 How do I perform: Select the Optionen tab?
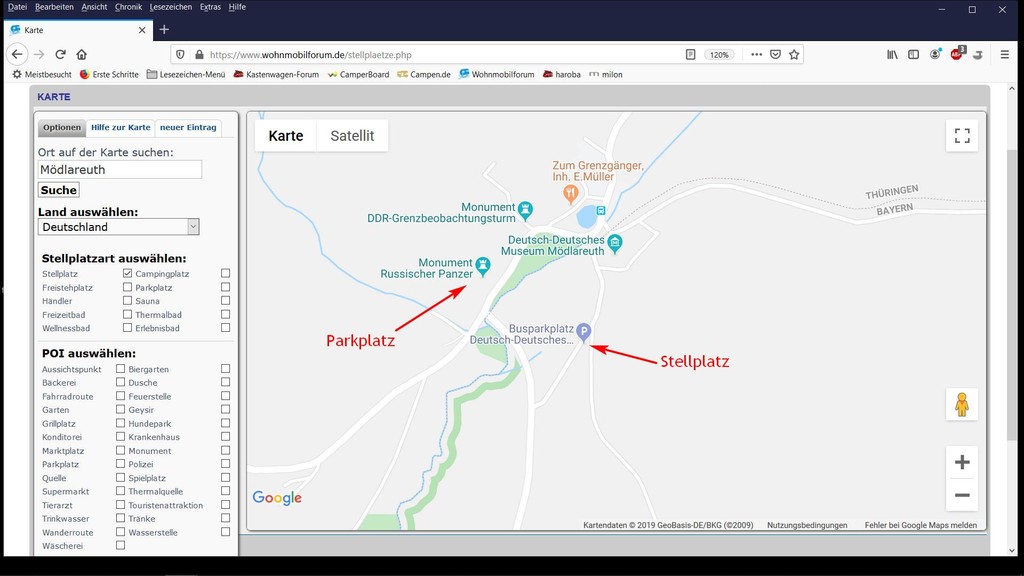tap(62, 127)
